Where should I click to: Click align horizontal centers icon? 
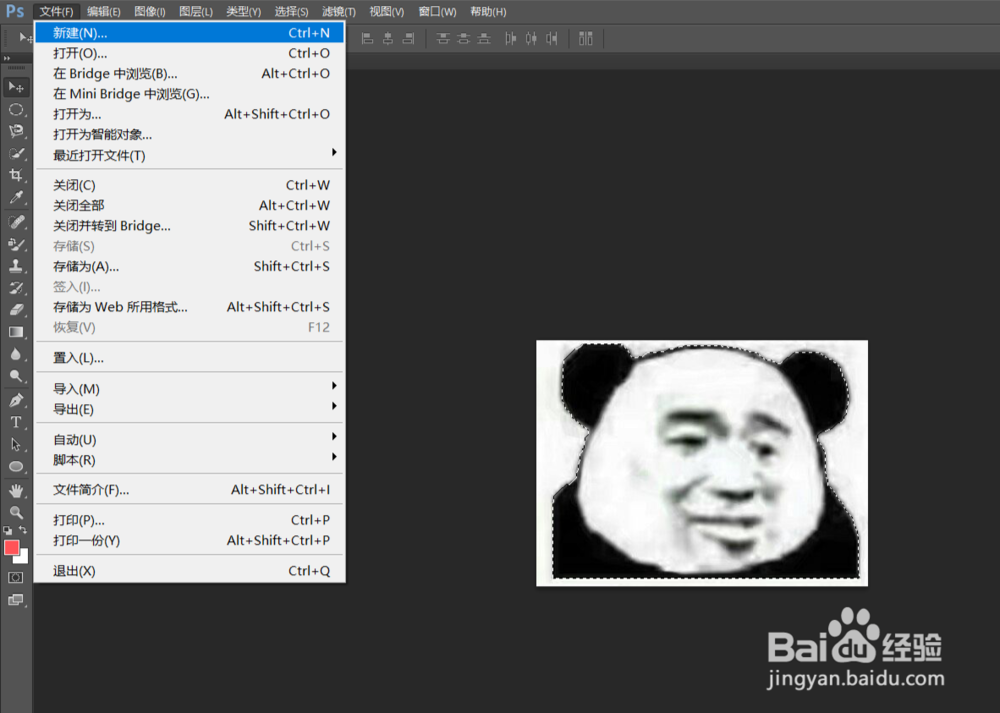click(388, 39)
